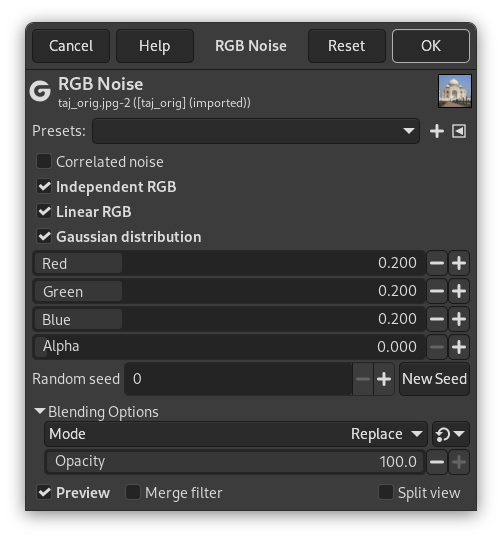Click the Cancel button
Viewport: 502px width, 539px height.
71,46
